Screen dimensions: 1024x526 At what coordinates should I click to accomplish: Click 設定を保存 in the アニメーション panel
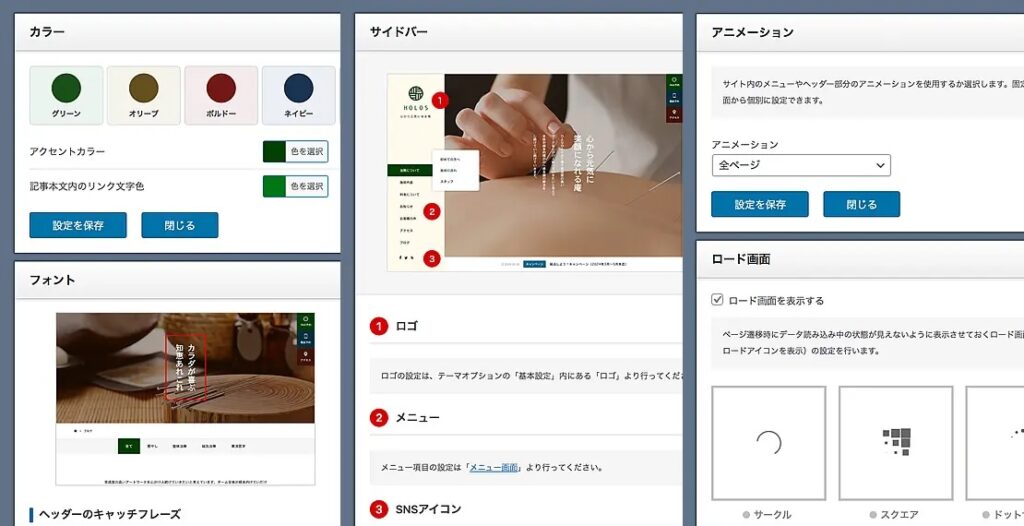760,204
